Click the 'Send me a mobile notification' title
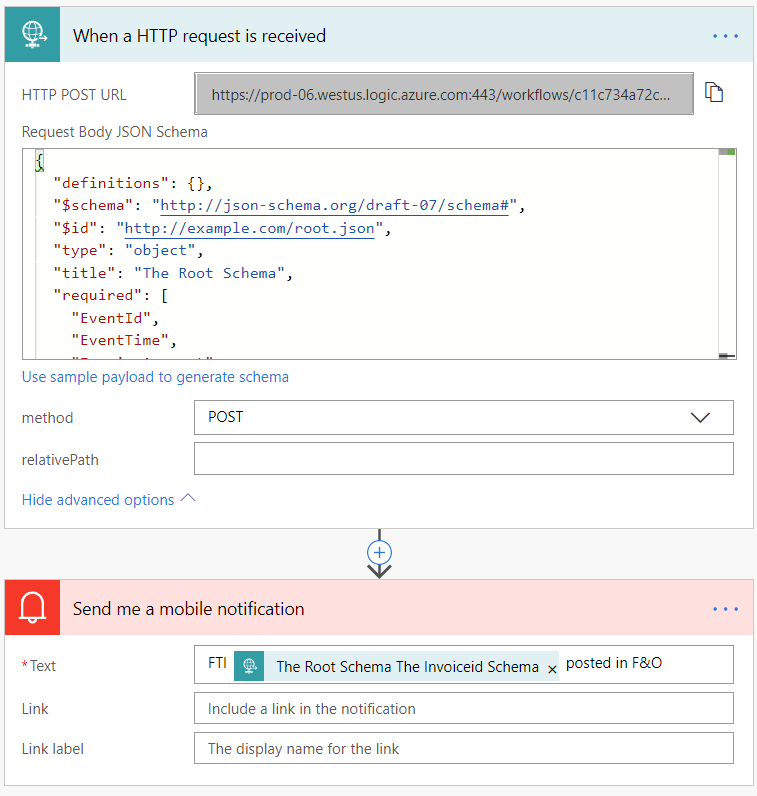Screen dimensions: 757x796 point(188,609)
